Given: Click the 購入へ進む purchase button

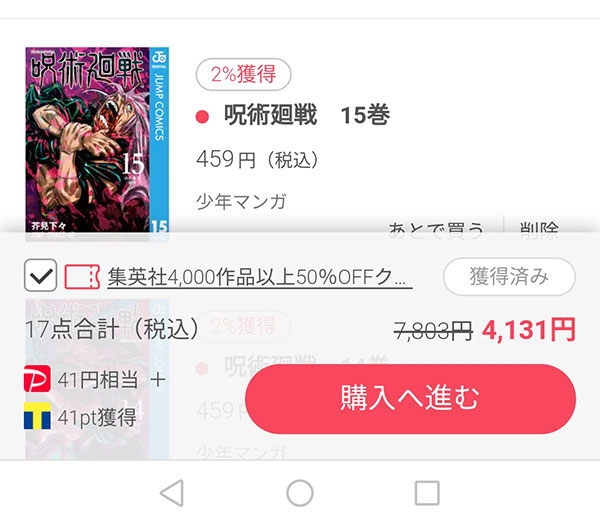Looking at the screenshot, I should pos(410,399).
